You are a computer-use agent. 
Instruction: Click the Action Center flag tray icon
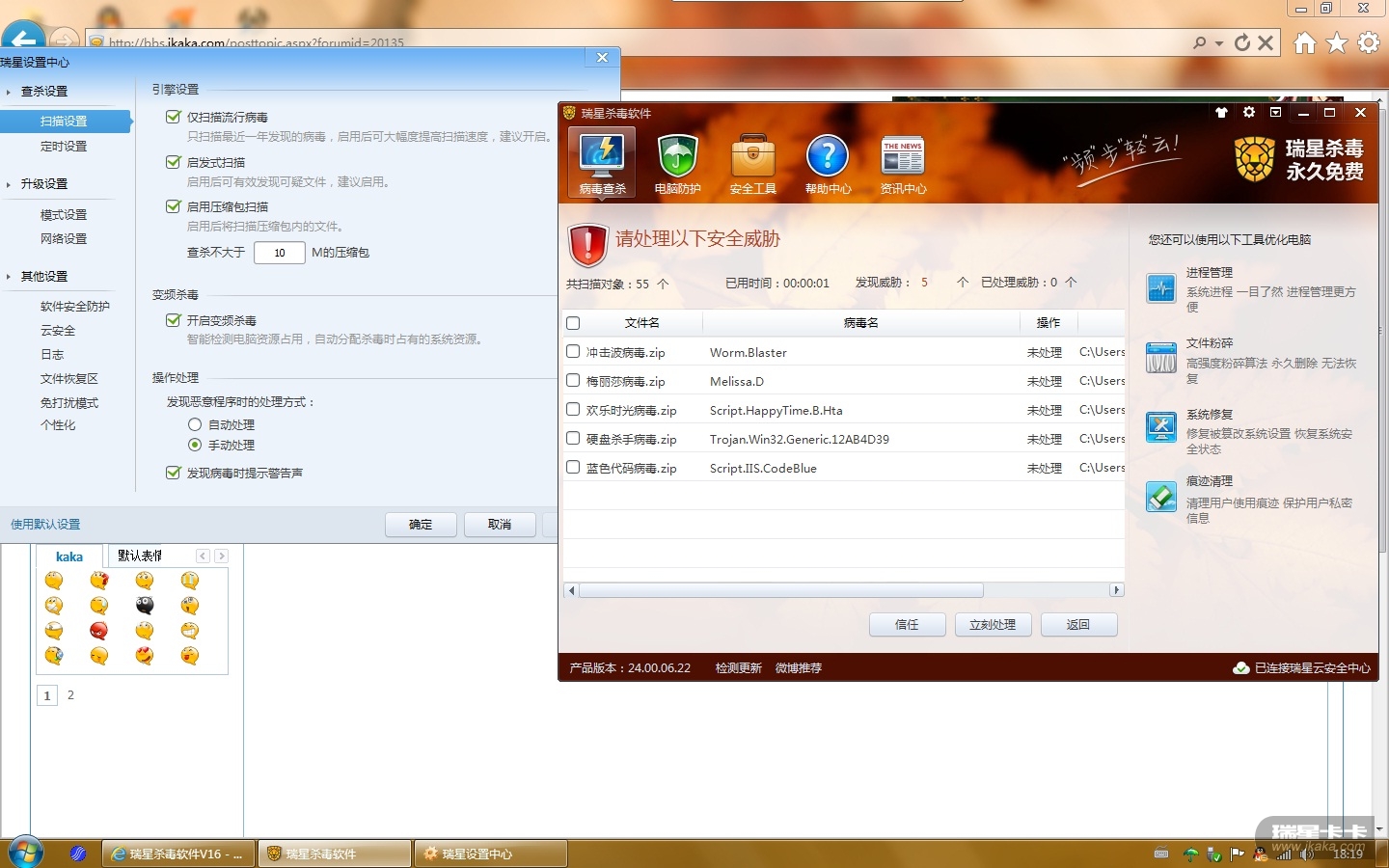(x=1237, y=854)
